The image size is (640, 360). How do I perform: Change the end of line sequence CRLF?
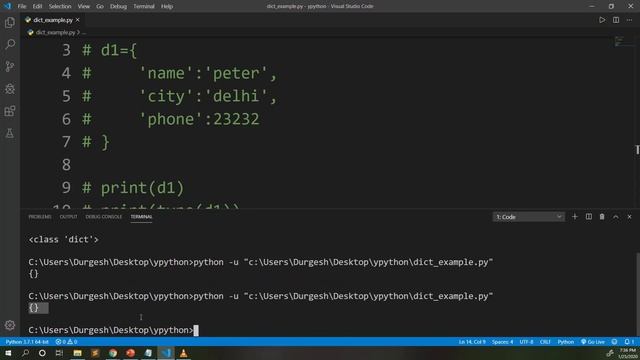point(545,342)
